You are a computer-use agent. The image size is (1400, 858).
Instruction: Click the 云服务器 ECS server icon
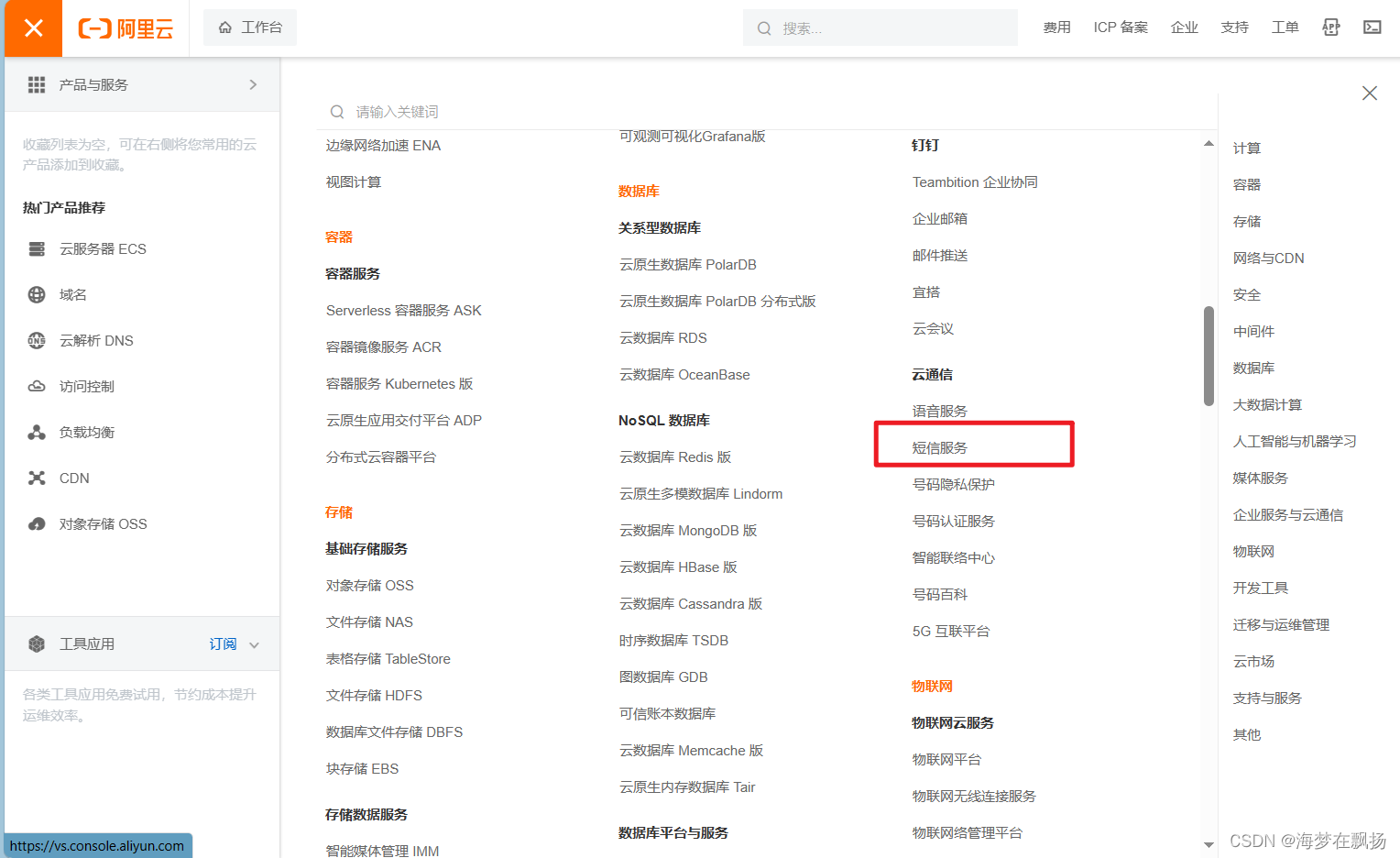37,248
